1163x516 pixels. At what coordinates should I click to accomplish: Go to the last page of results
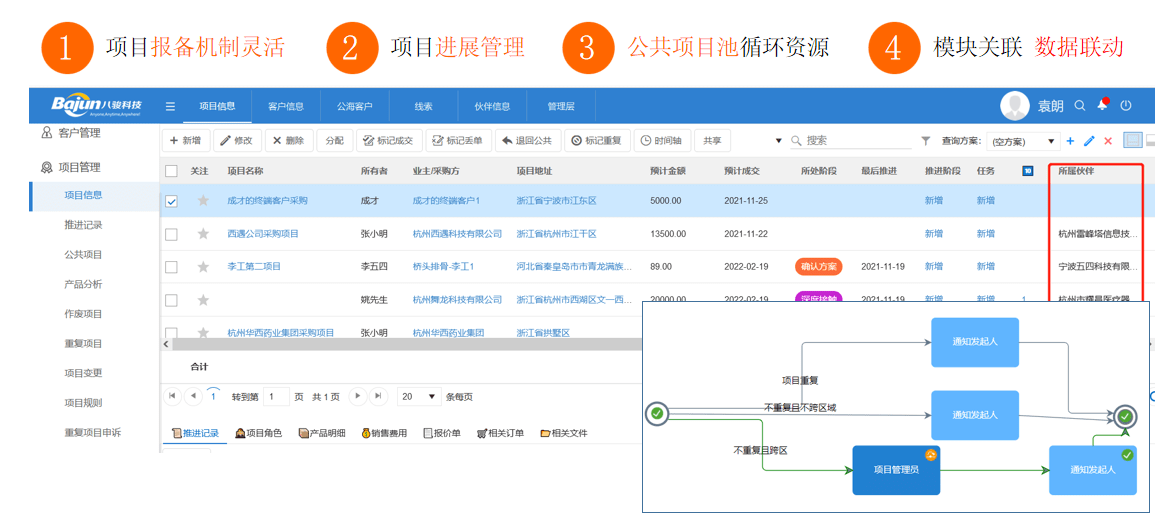[x=378, y=396]
